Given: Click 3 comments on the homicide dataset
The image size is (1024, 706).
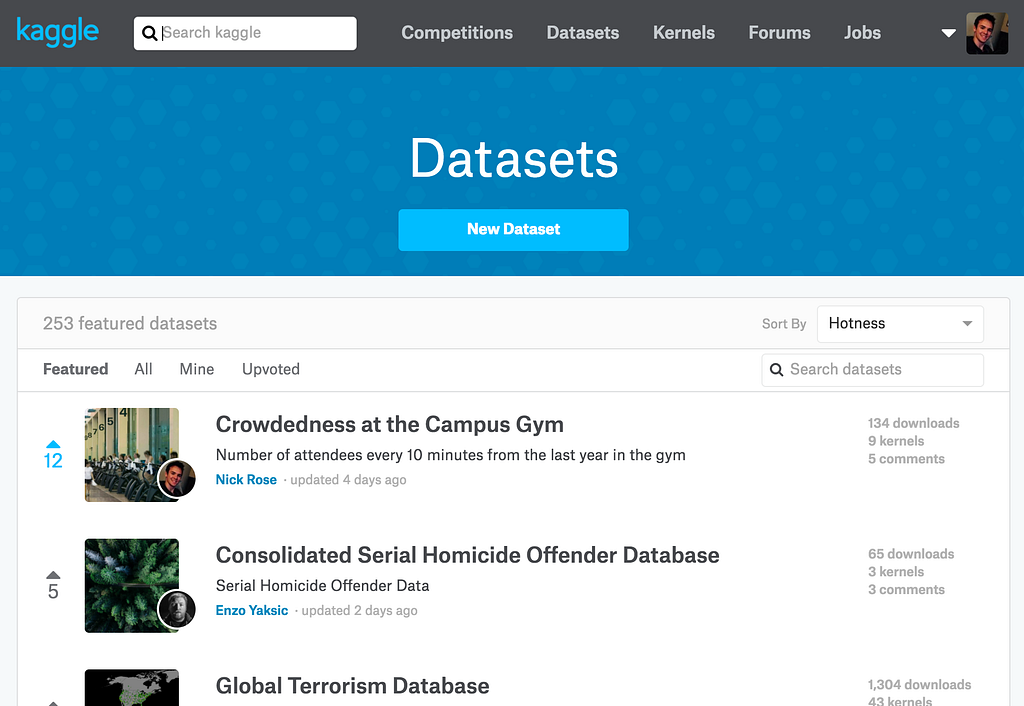Looking at the screenshot, I should [x=906, y=589].
